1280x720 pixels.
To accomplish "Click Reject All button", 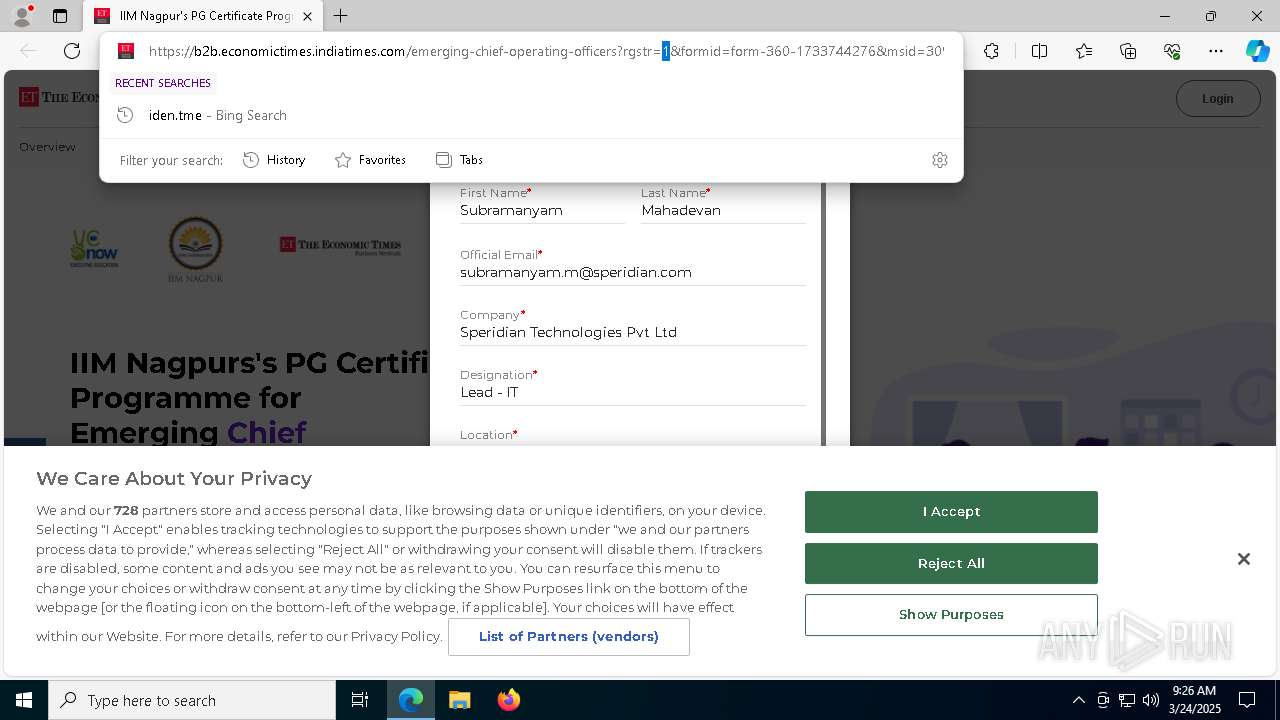I will coord(951,564).
